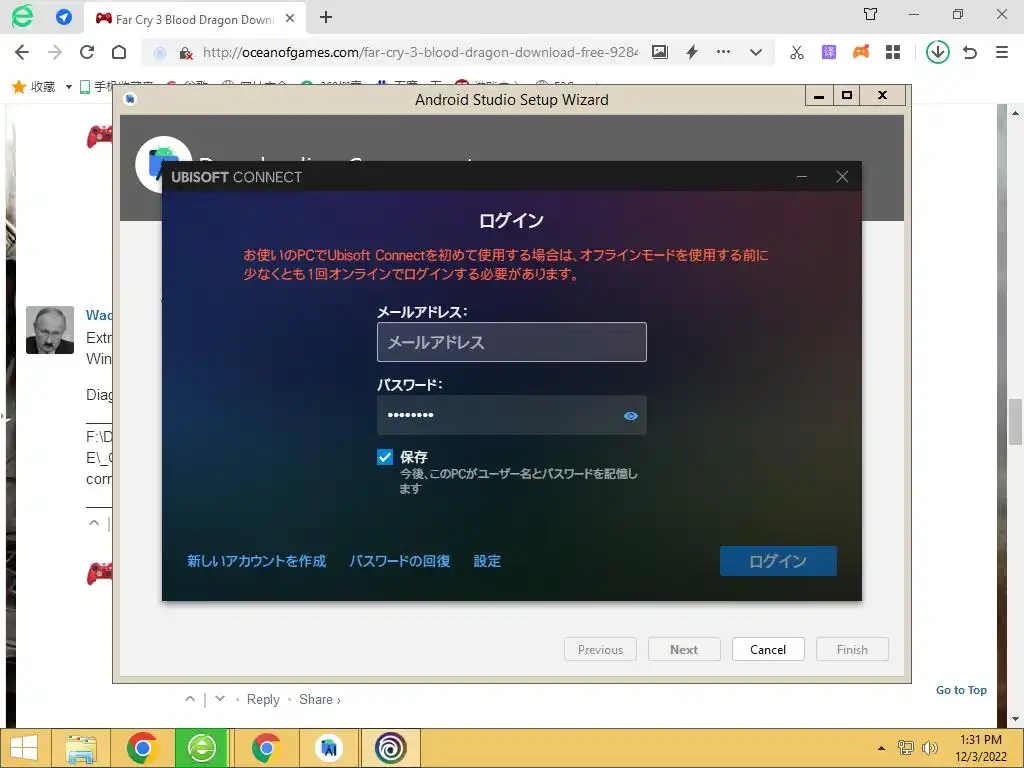Click Share under the comment
Image resolution: width=1024 pixels, height=768 pixels.
click(x=319, y=699)
